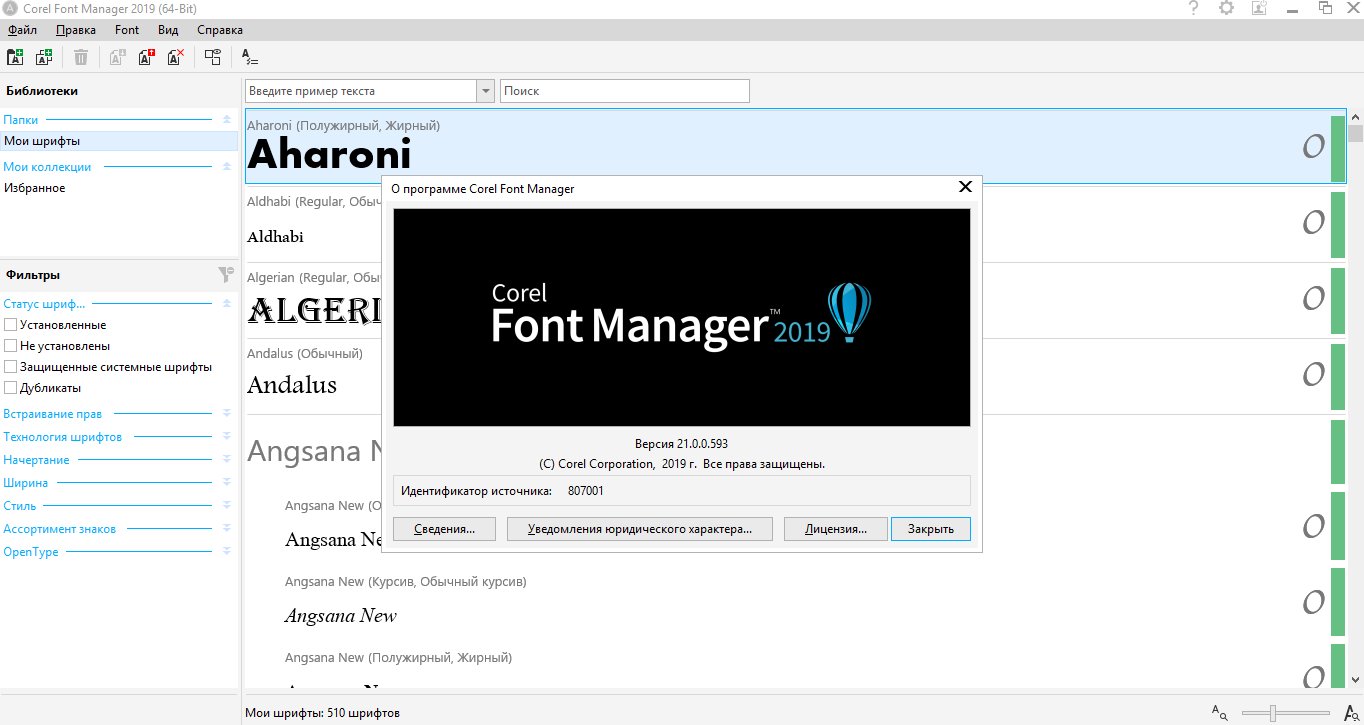The width and height of the screenshot is (1364, 725).
Task: Toggle the Дубликаты filter checkbox
Action: 11,388
